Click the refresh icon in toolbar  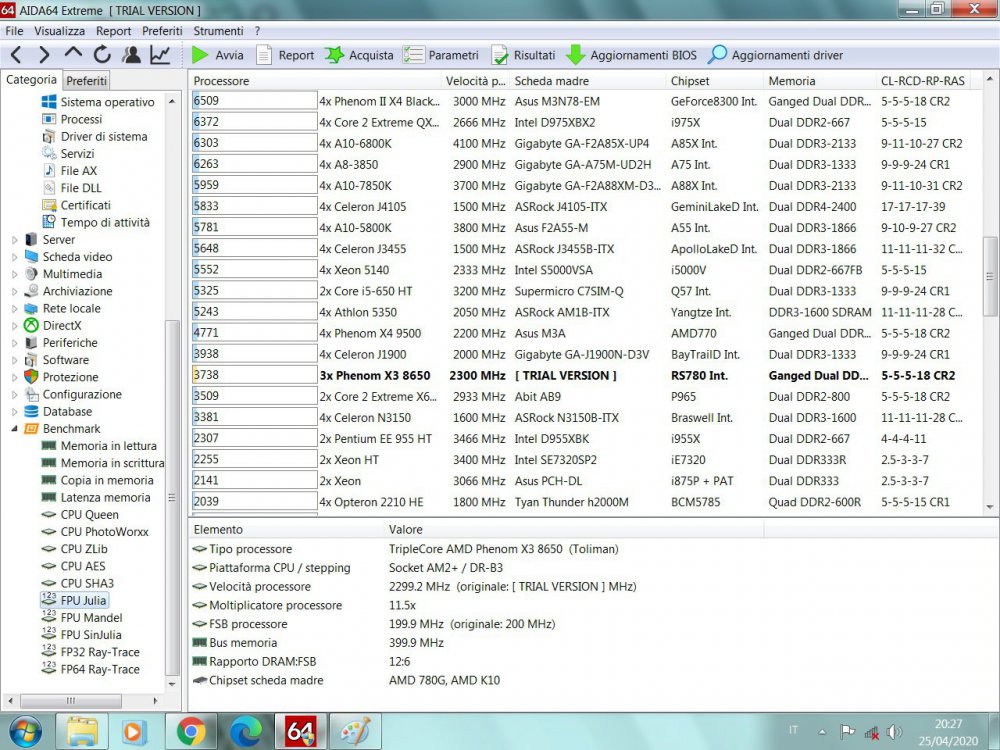coord(102,55)
